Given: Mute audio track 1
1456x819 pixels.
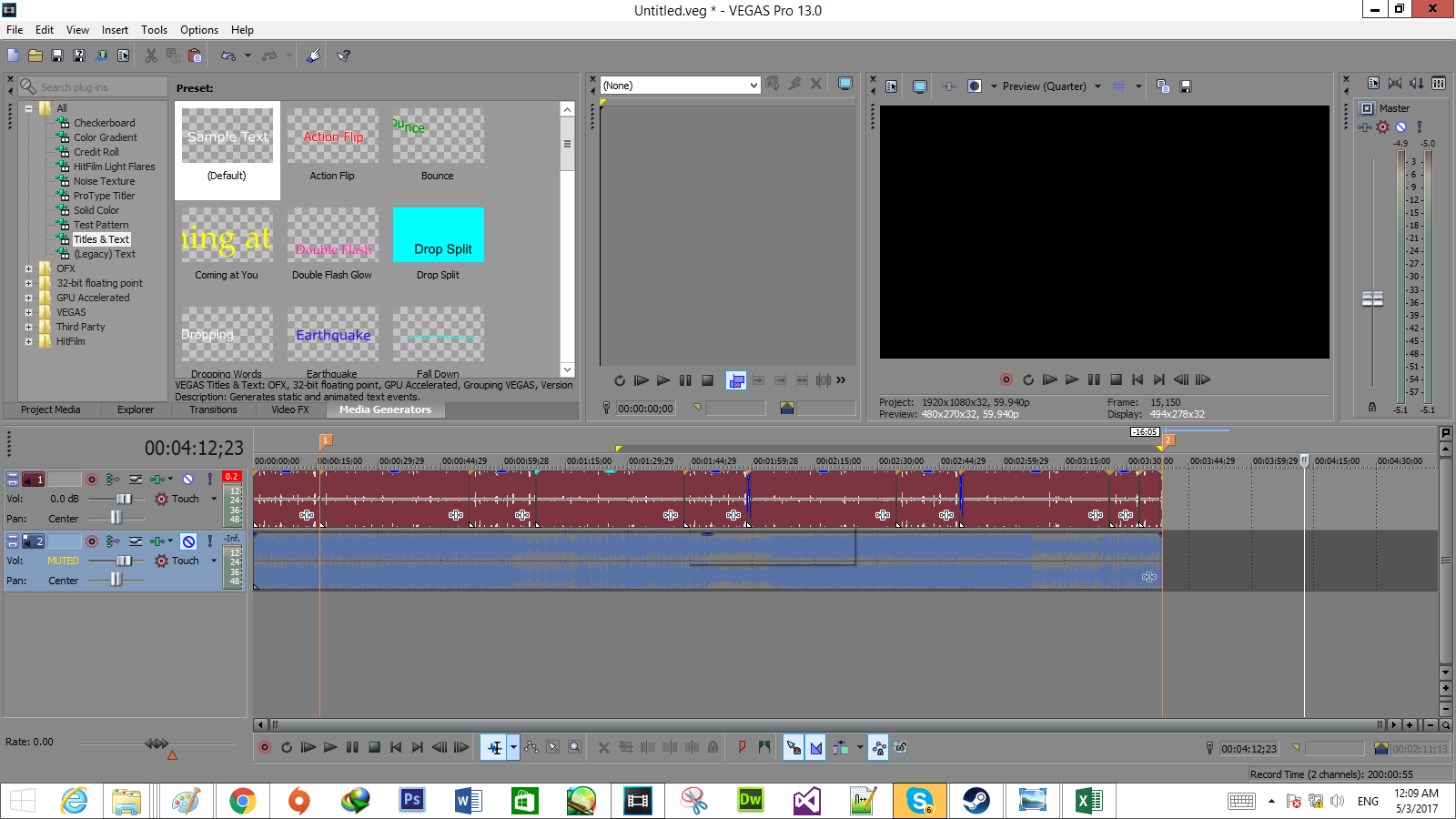Looking at the screenshot, I should tap(188, 479).
